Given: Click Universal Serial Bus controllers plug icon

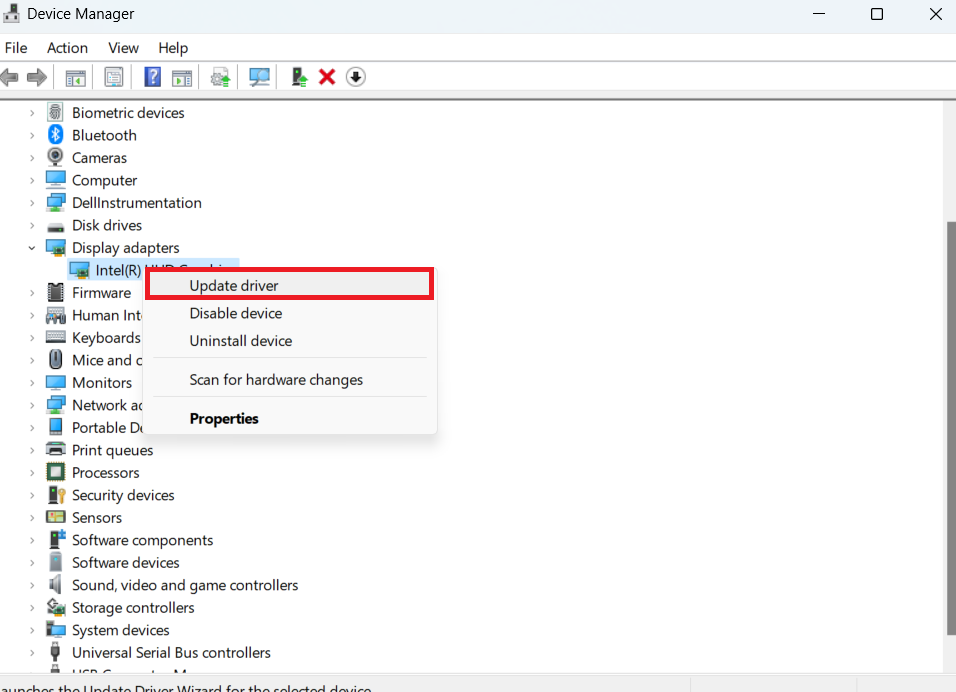Looking at the screenshot, I should coord(55,652).
